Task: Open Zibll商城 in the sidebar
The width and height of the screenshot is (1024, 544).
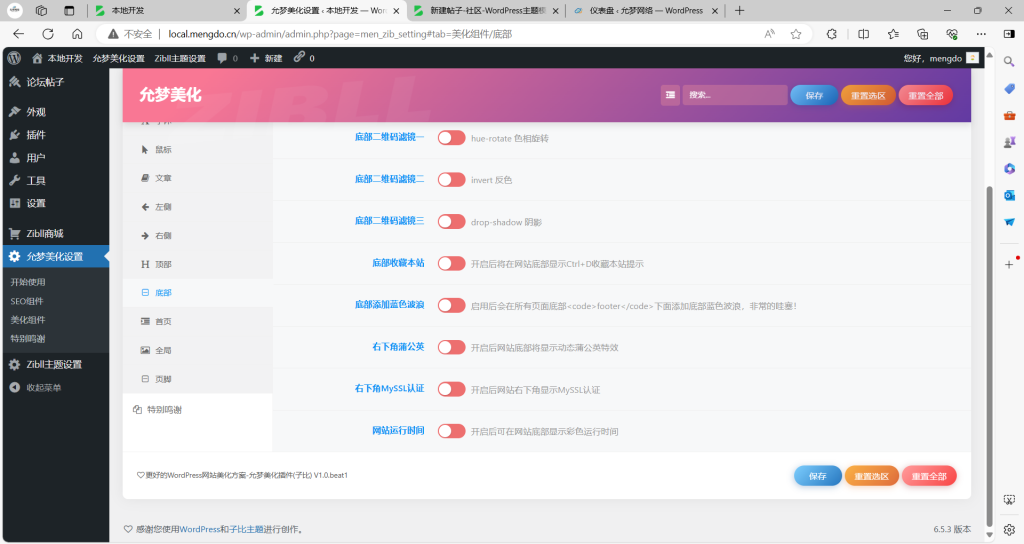Action: pyautogui.click(x=44, y=233)
